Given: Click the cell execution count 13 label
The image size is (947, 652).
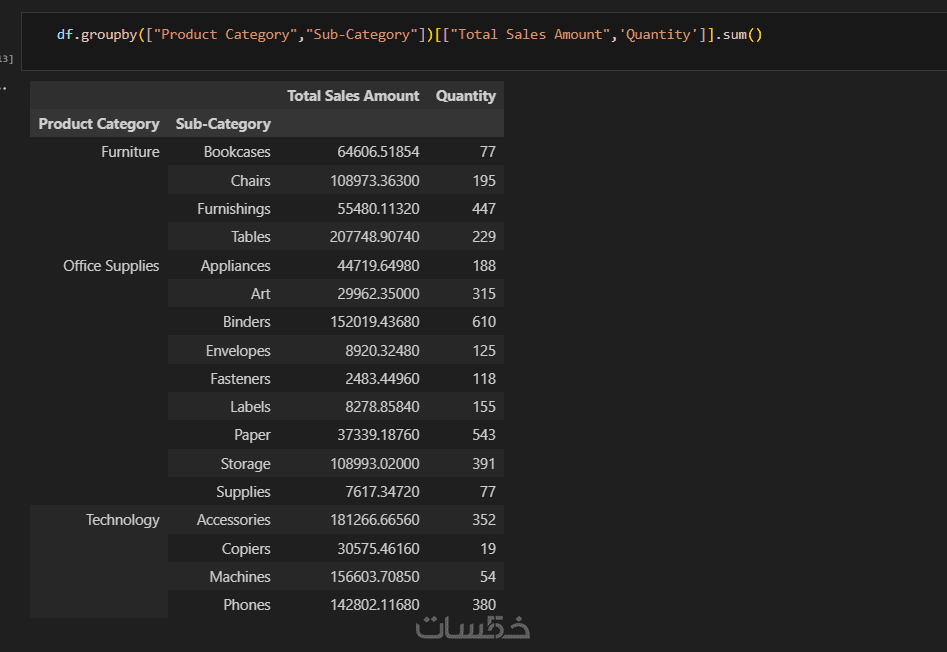Looking at the screenshot, I should tap(6, 60).
